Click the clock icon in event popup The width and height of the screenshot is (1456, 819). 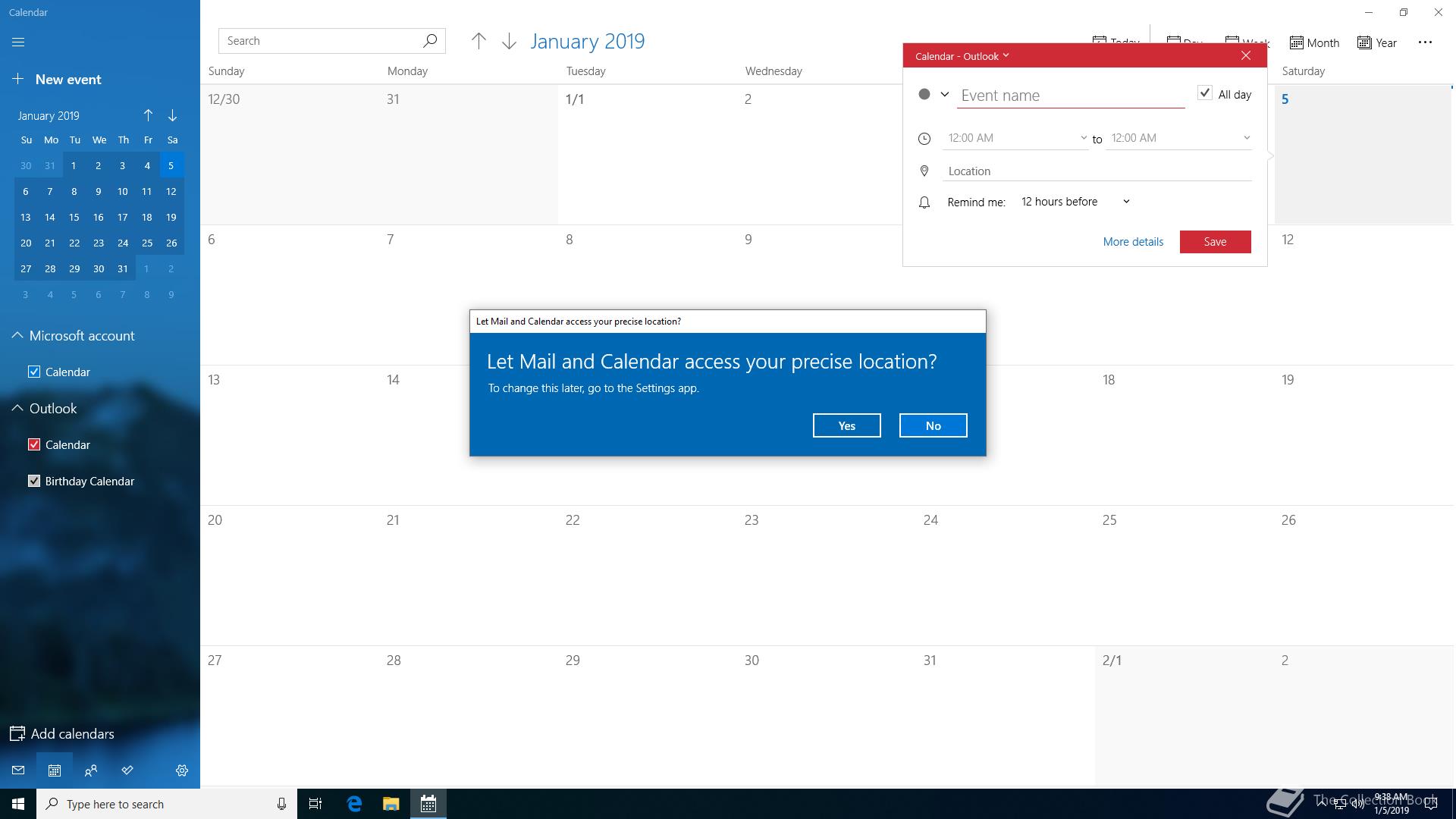tap(924, 139)
